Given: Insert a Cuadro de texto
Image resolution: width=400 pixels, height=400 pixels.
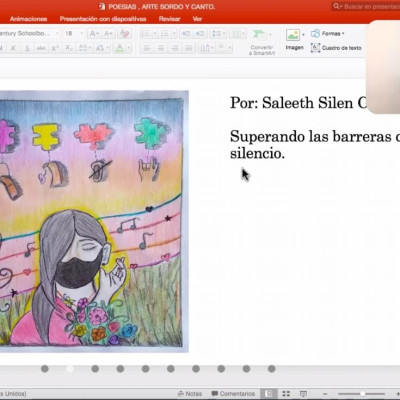Looking at the screenshot, I should point(336,48).
